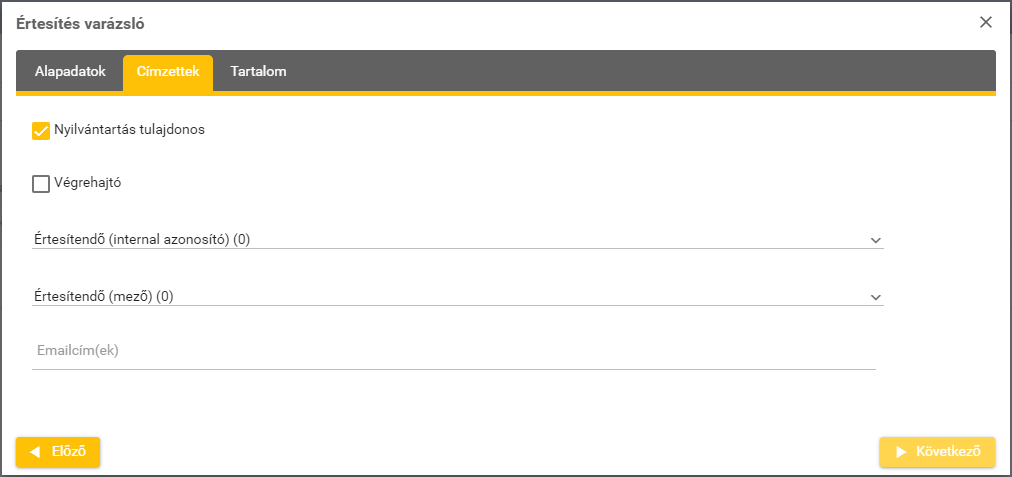Focus the Emailcím(ek) input field
The height and width of the screenshot is (477, 1012).
(x=454, y=352)
